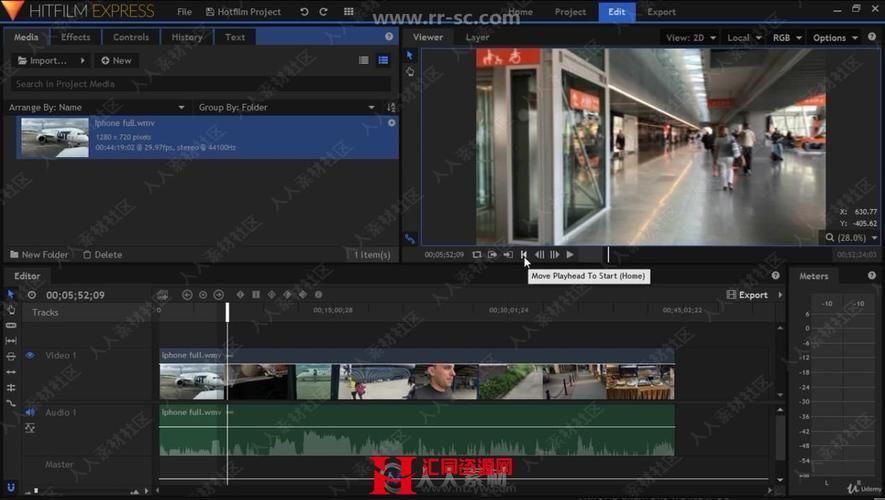The height and width of the screenshot is (500, 885).
Task: Select the hand pan tool in the Viewer
Action: (410, 72)
